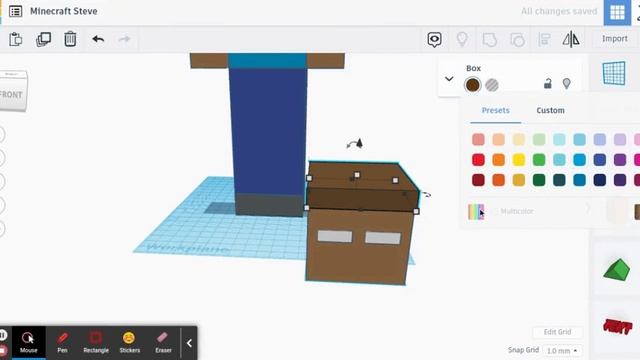Collapse the Box inspector panel
Screen dimensions: 640x360
click(x=449, y=79)
